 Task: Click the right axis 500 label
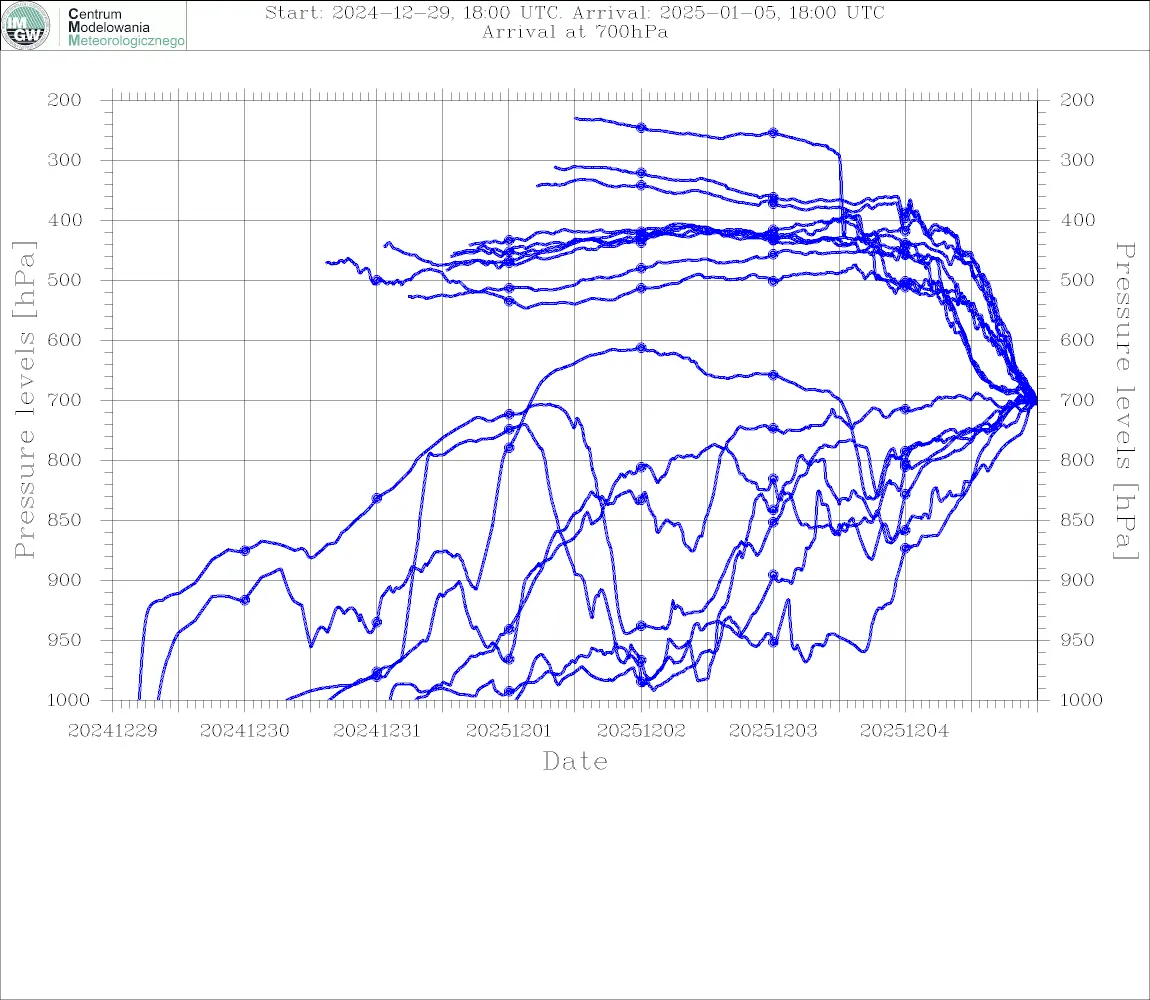click(x=1077, y=280)
